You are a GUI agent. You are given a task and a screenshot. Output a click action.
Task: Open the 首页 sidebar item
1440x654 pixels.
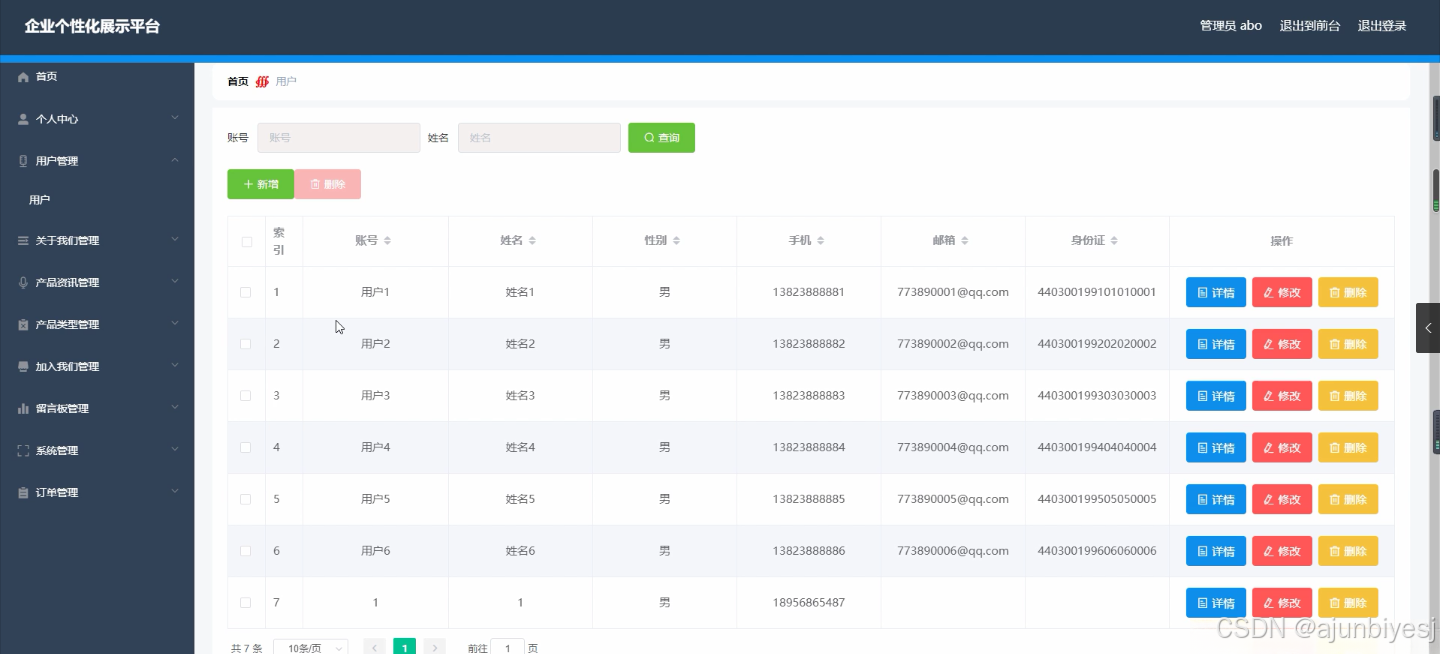97,77
